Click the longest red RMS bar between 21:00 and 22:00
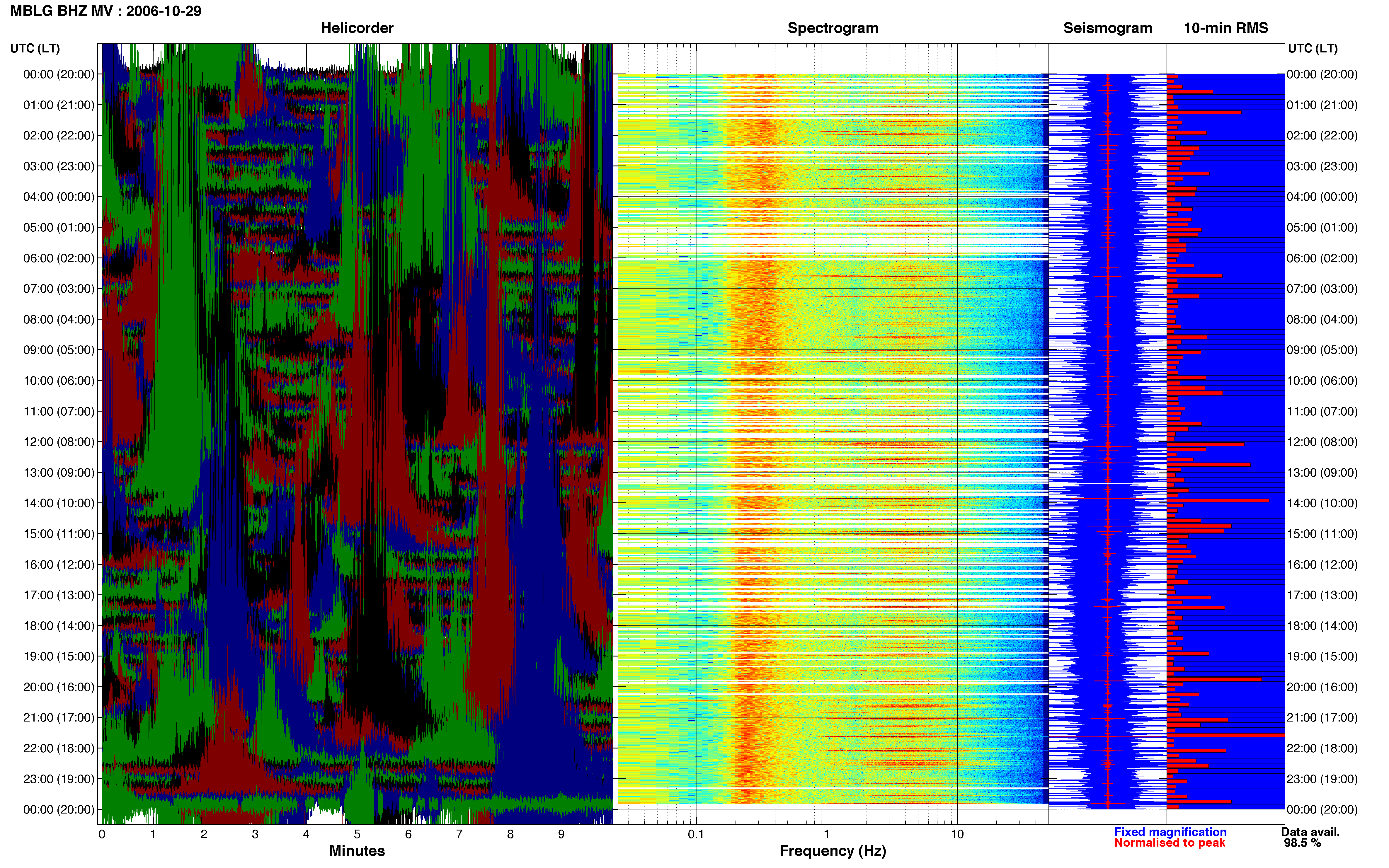 click(1226, 735)
